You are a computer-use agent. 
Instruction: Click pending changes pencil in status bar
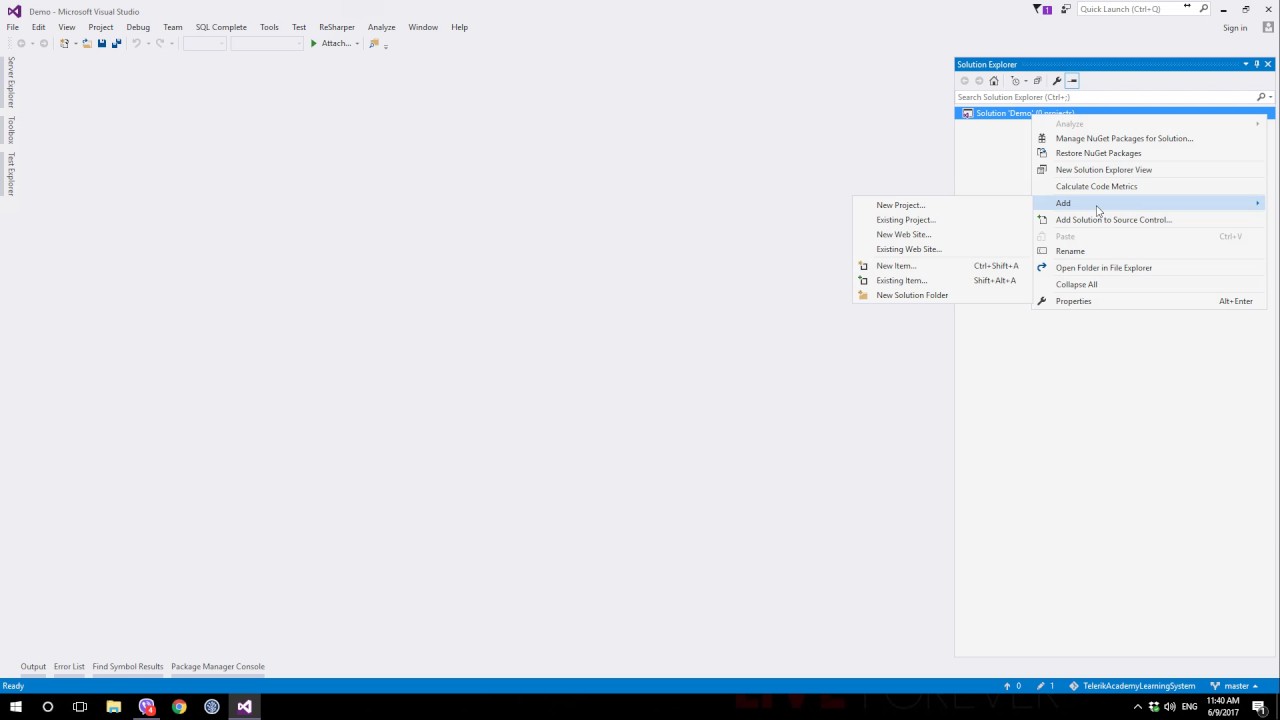tap(1045, 686)
